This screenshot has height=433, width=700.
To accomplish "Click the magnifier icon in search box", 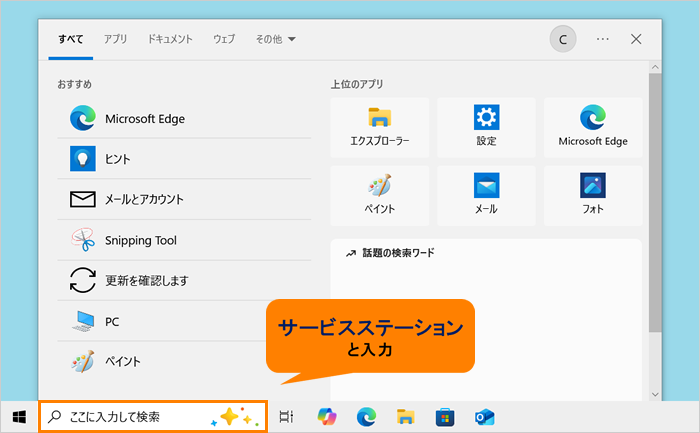I will pos(54,417).
